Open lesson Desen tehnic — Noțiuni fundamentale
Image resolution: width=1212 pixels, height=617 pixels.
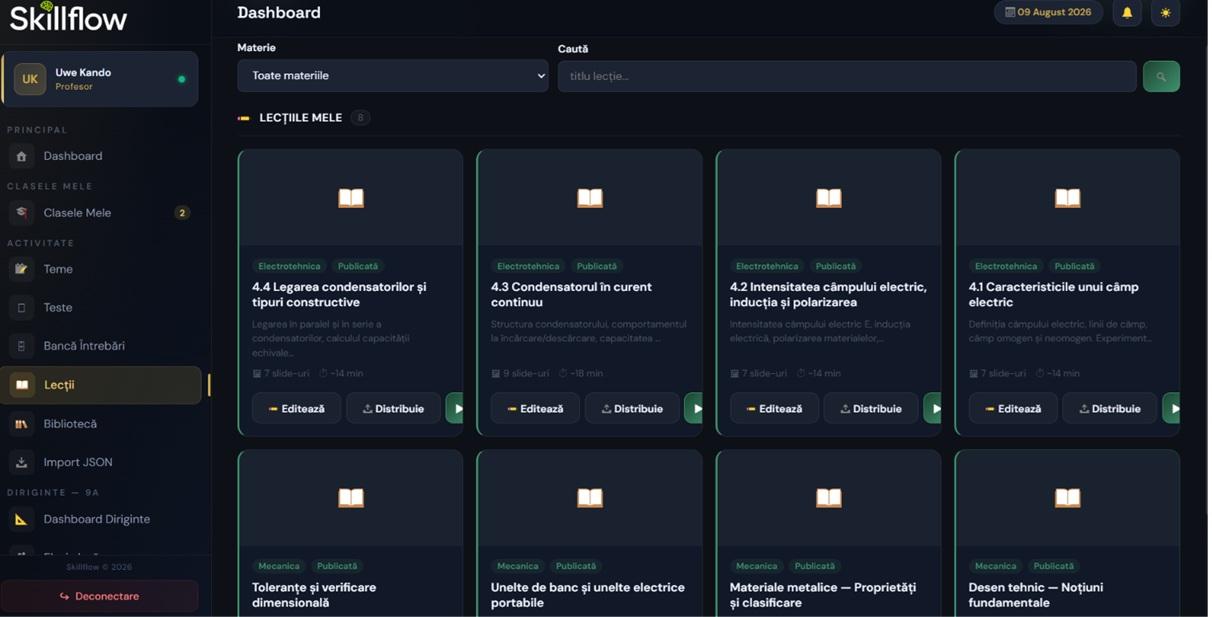pos(1038,597)
